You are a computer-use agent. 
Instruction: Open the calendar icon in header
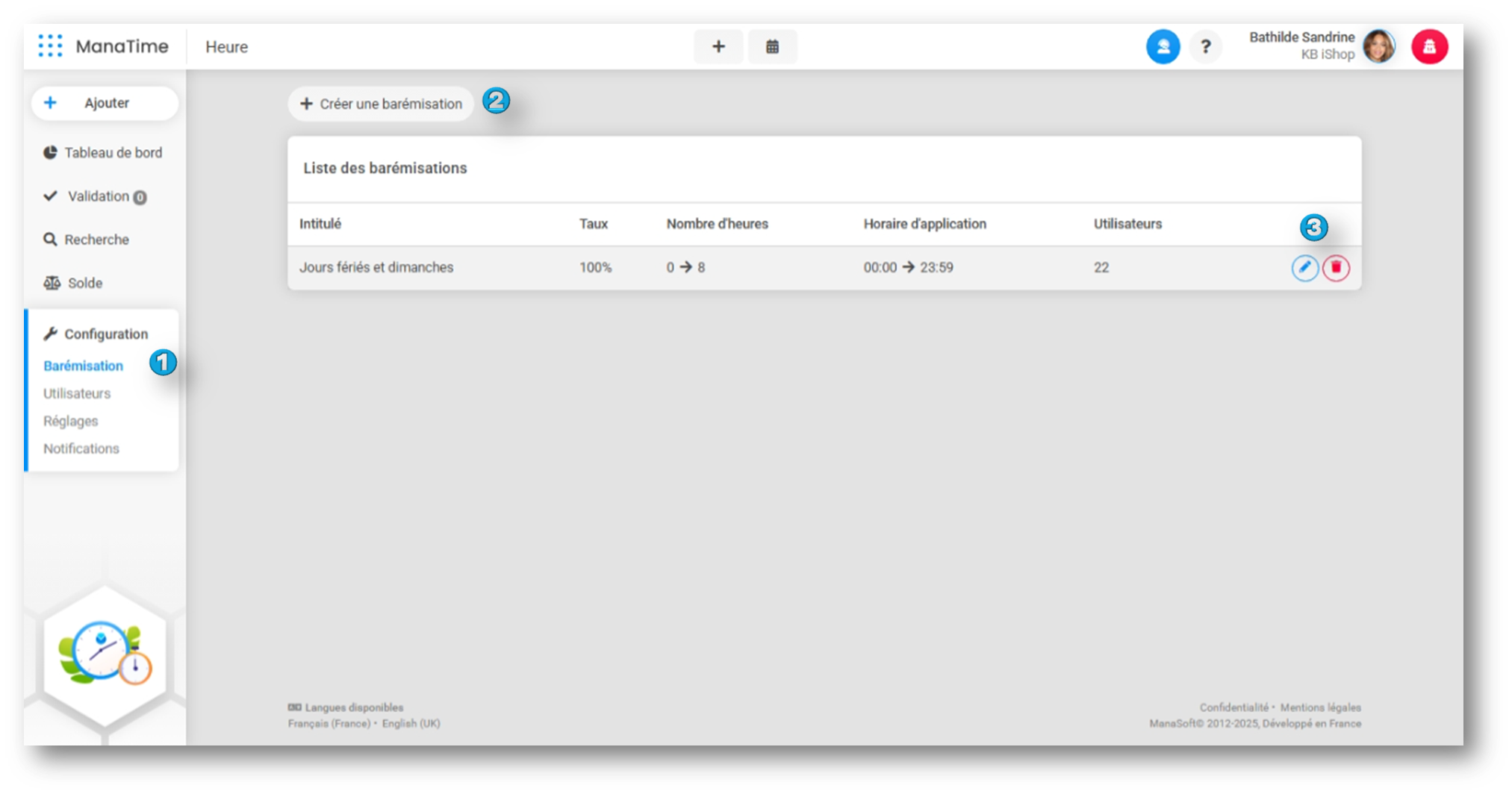(772, 47)
